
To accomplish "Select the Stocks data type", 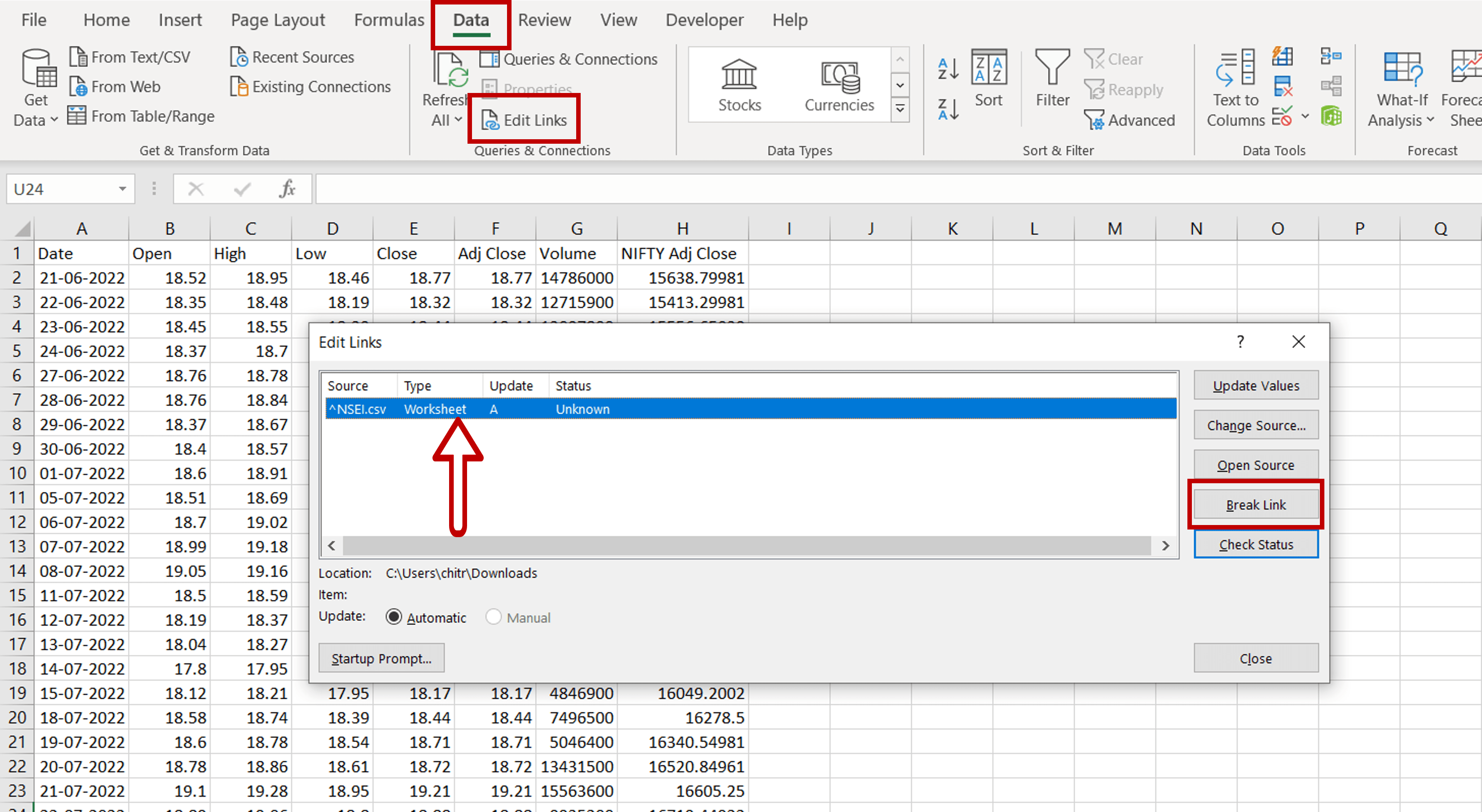I will (739, 84).
